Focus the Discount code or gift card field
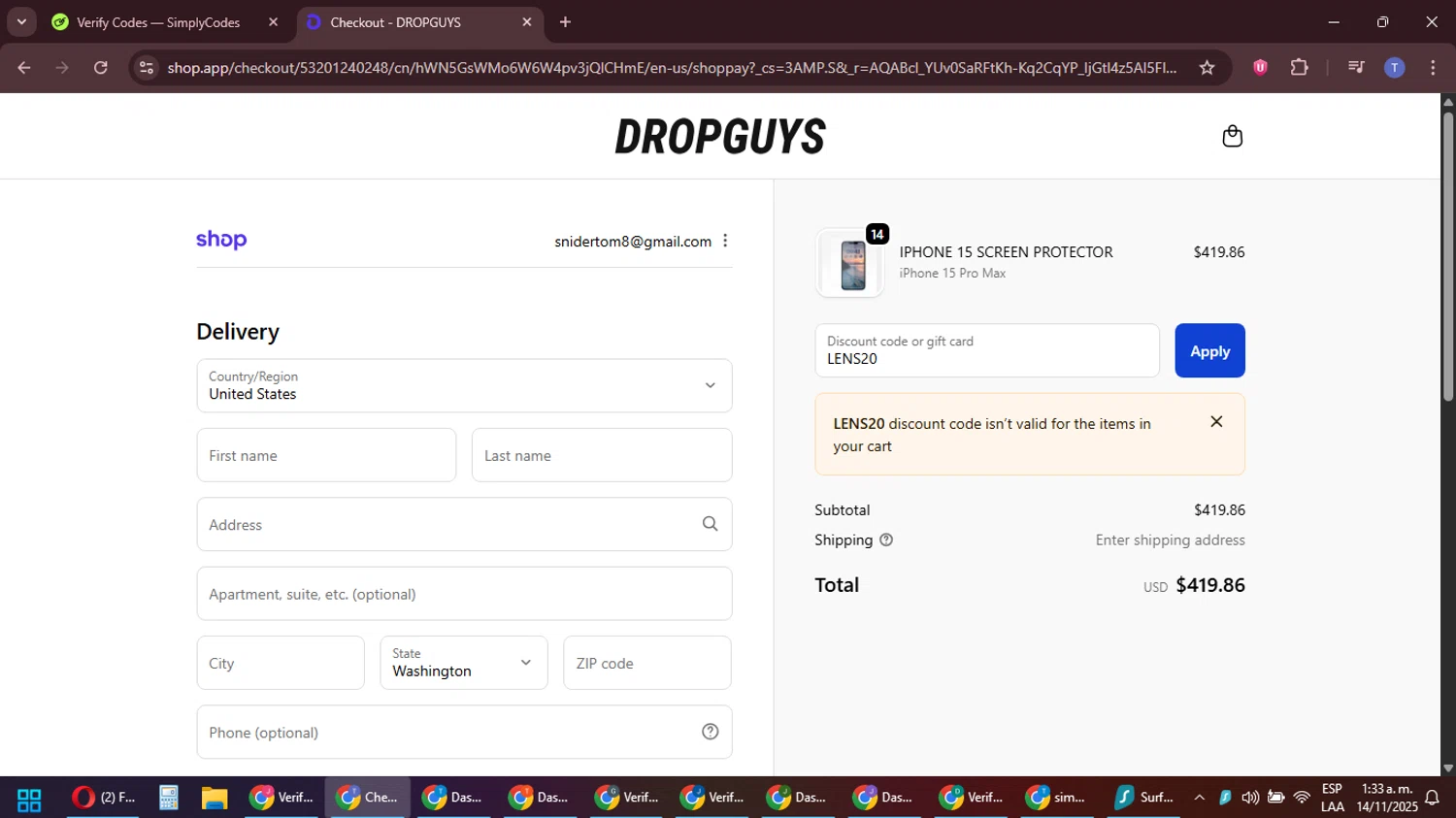The image size is (1456, 818). [987, 350]
